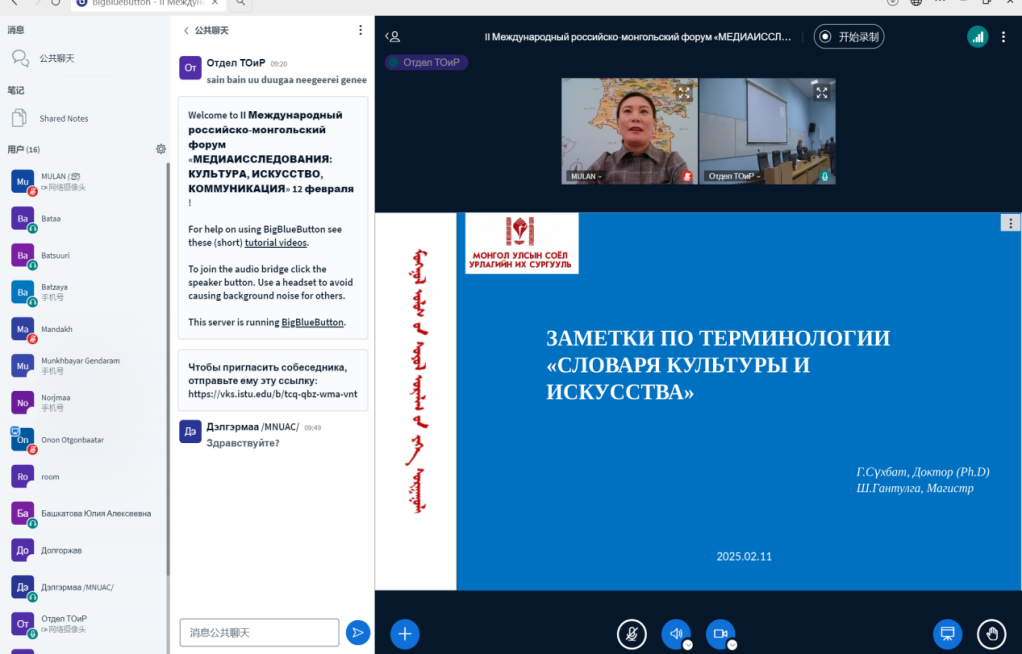Select user Onon Otgonbaatar

point(85,440)
